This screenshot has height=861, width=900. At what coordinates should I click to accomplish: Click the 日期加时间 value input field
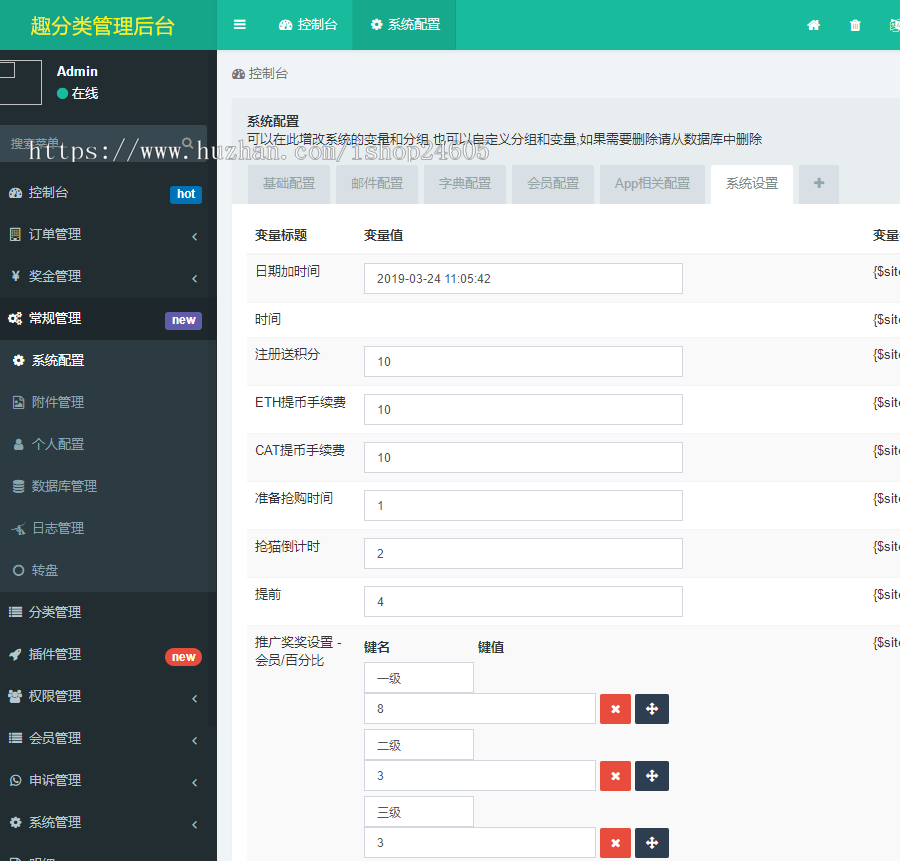click(523, 278)
